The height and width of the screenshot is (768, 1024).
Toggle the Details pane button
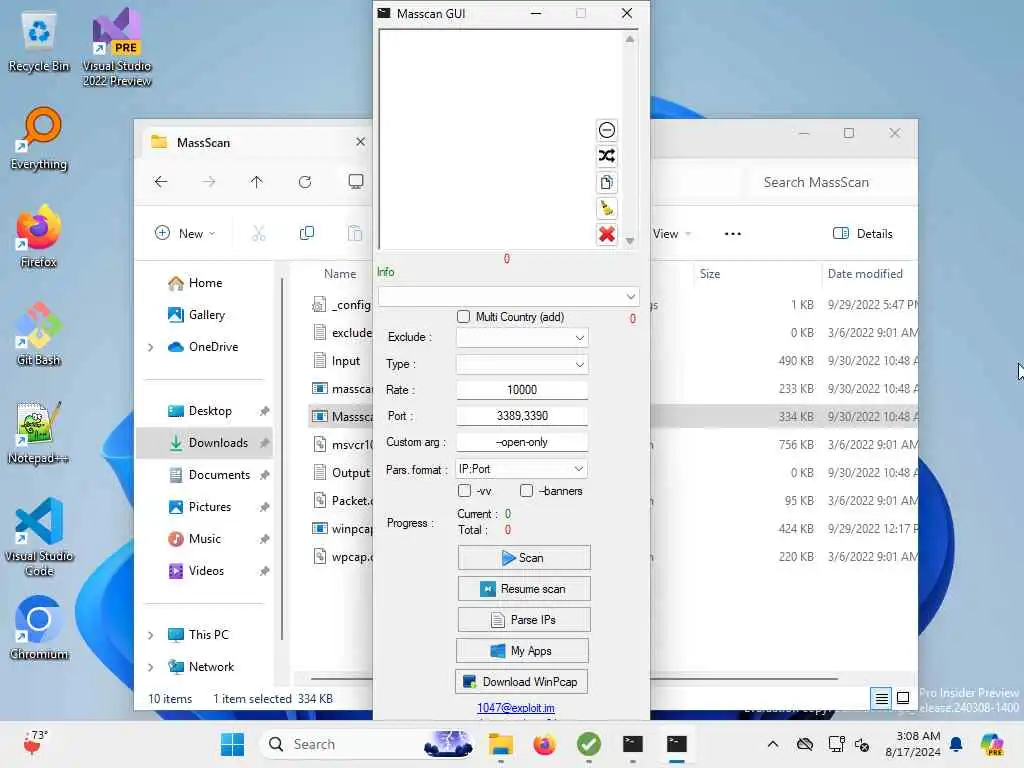pyautogui.click(x=863, y=234)
